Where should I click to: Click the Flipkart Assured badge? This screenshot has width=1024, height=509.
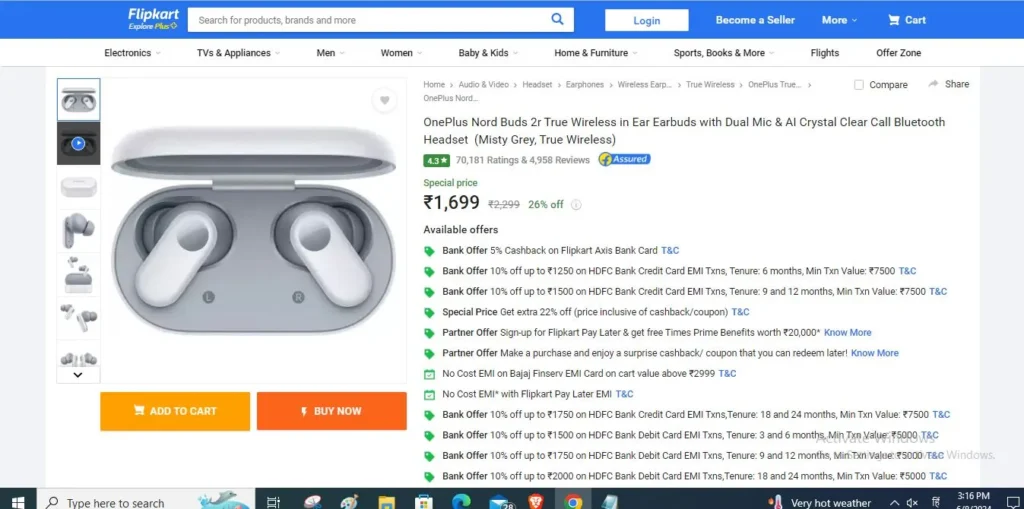point(624,159)
